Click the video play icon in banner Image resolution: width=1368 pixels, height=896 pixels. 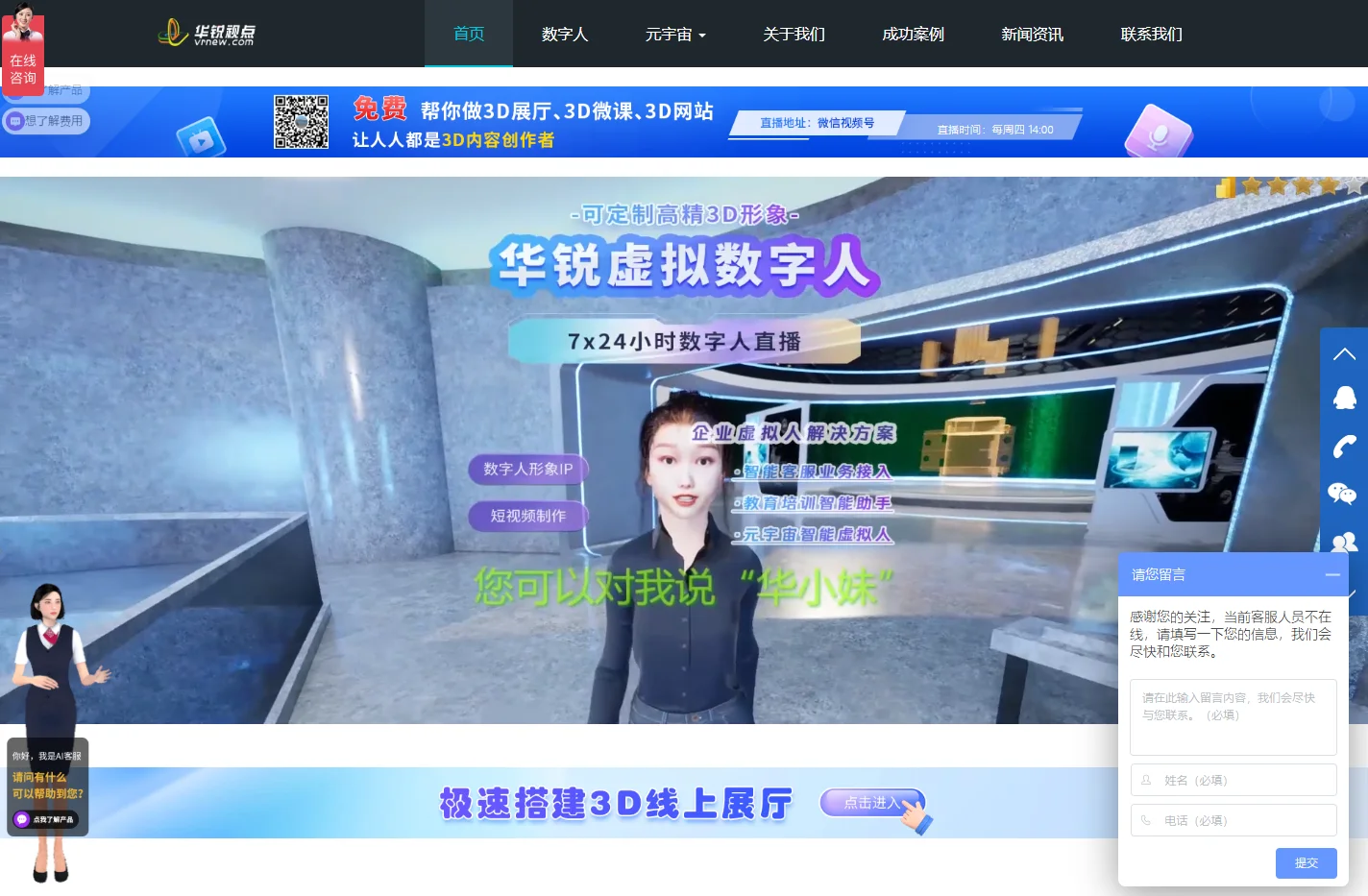tap(201, 140)
